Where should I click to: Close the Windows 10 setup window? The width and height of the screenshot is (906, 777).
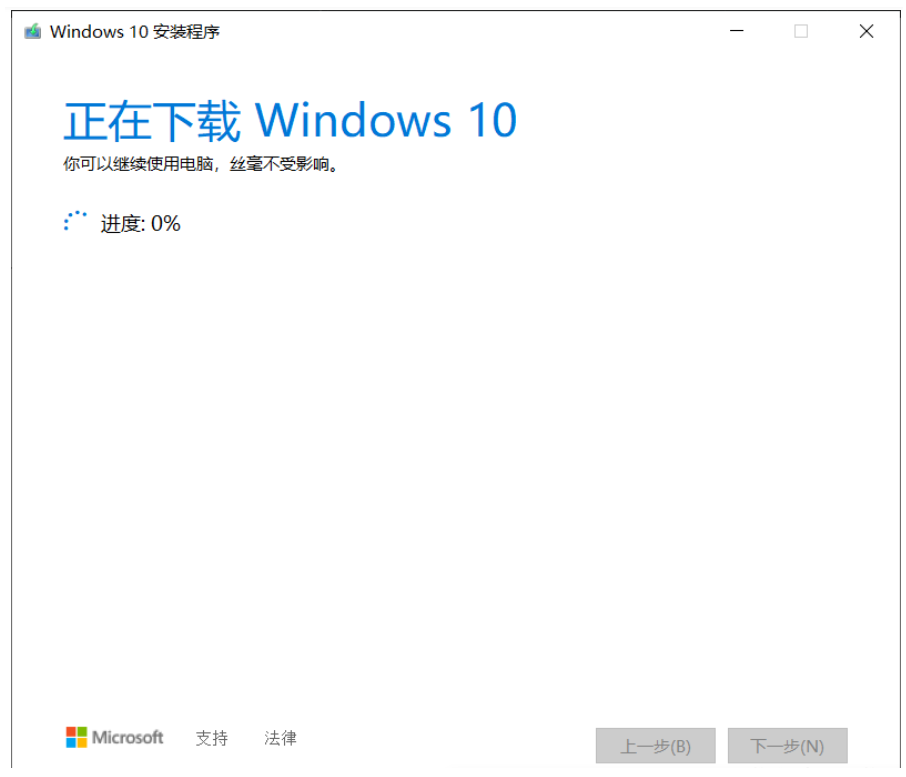[866, 31]
